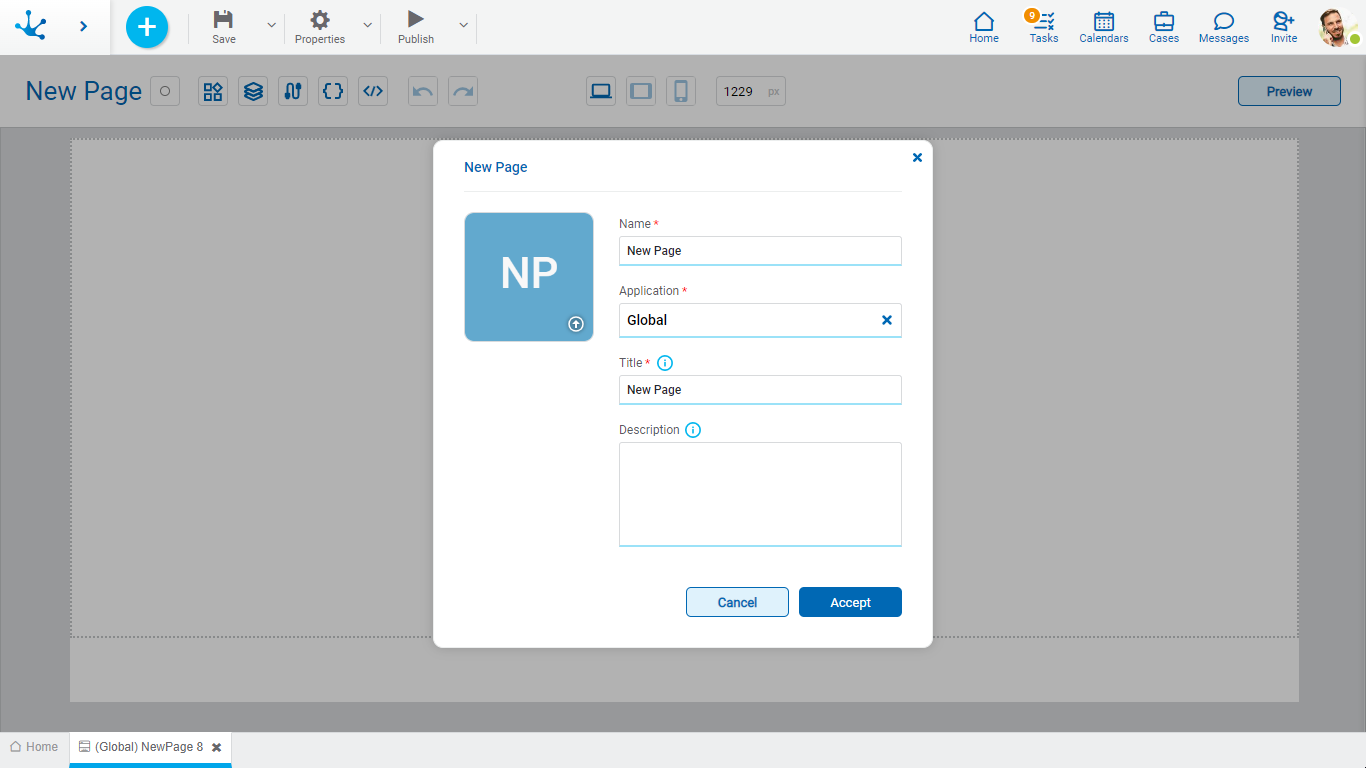The height and width of the screenshot is (768, 1366).
Task: Open the elements widgets icon
Action: (213, 91)
